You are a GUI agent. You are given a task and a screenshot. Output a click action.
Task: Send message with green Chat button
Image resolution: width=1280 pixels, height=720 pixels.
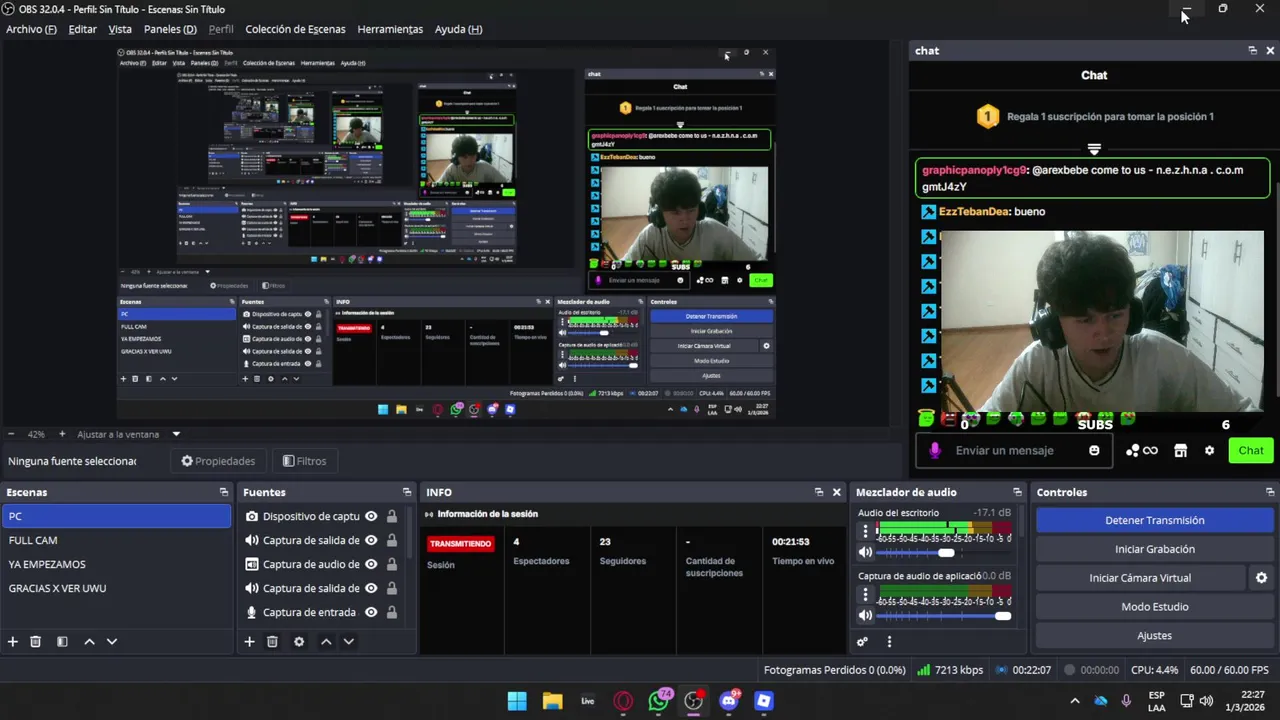point(1250,451)
